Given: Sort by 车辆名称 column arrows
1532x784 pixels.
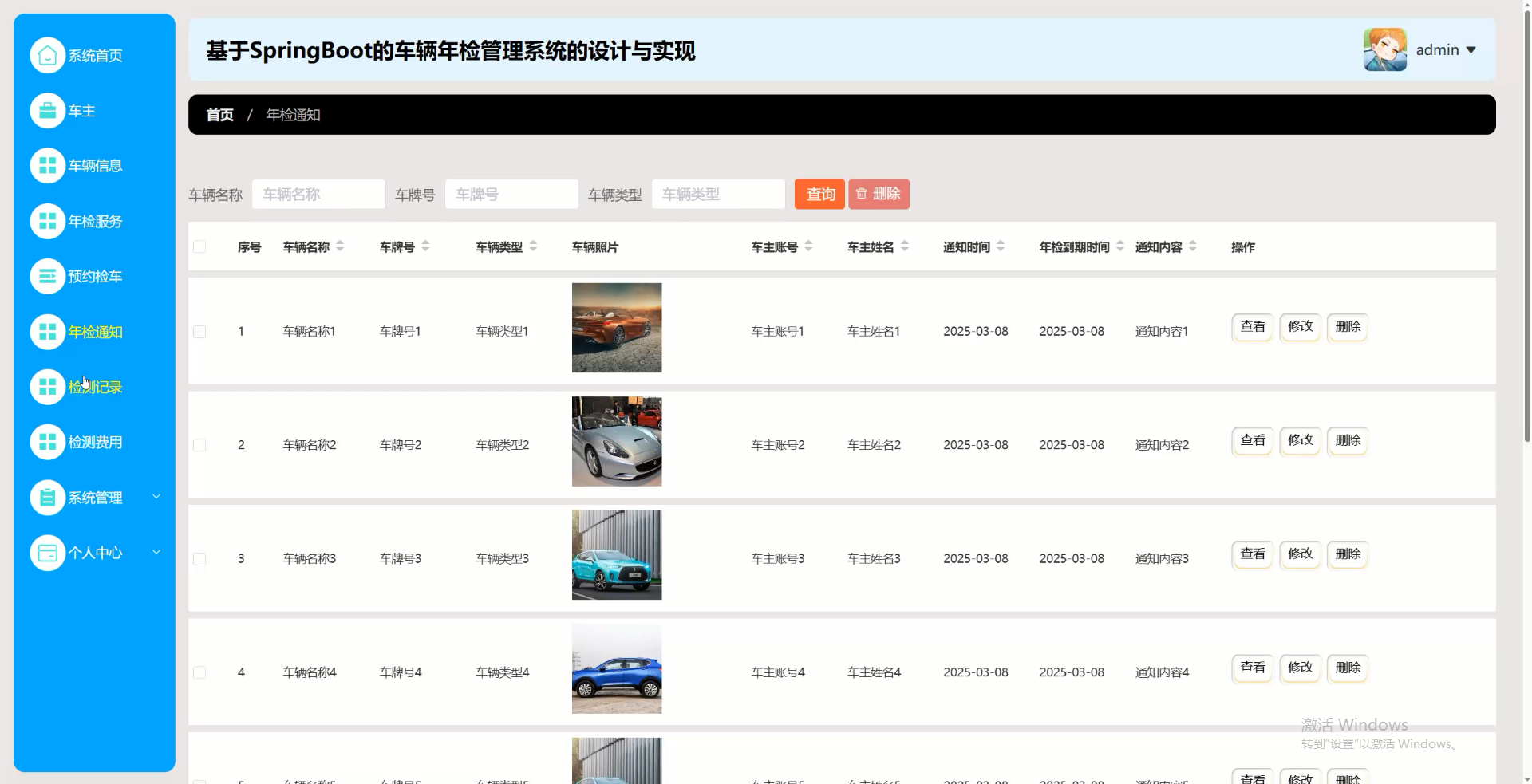Looking at the screenshot, I should pyautogui.click(x=340, y=246).
